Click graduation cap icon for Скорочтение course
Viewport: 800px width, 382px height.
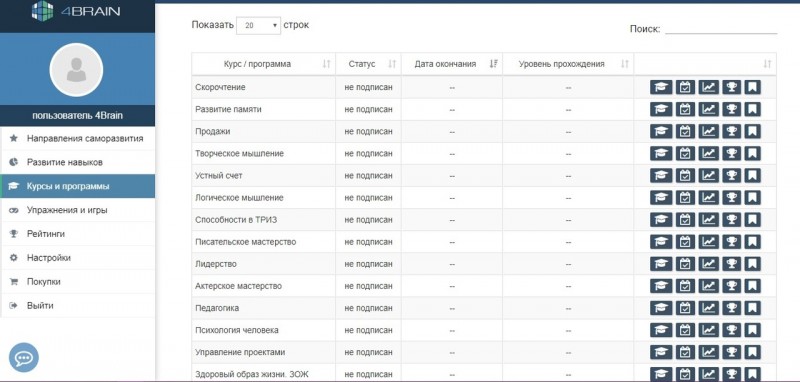pos(661,87)
